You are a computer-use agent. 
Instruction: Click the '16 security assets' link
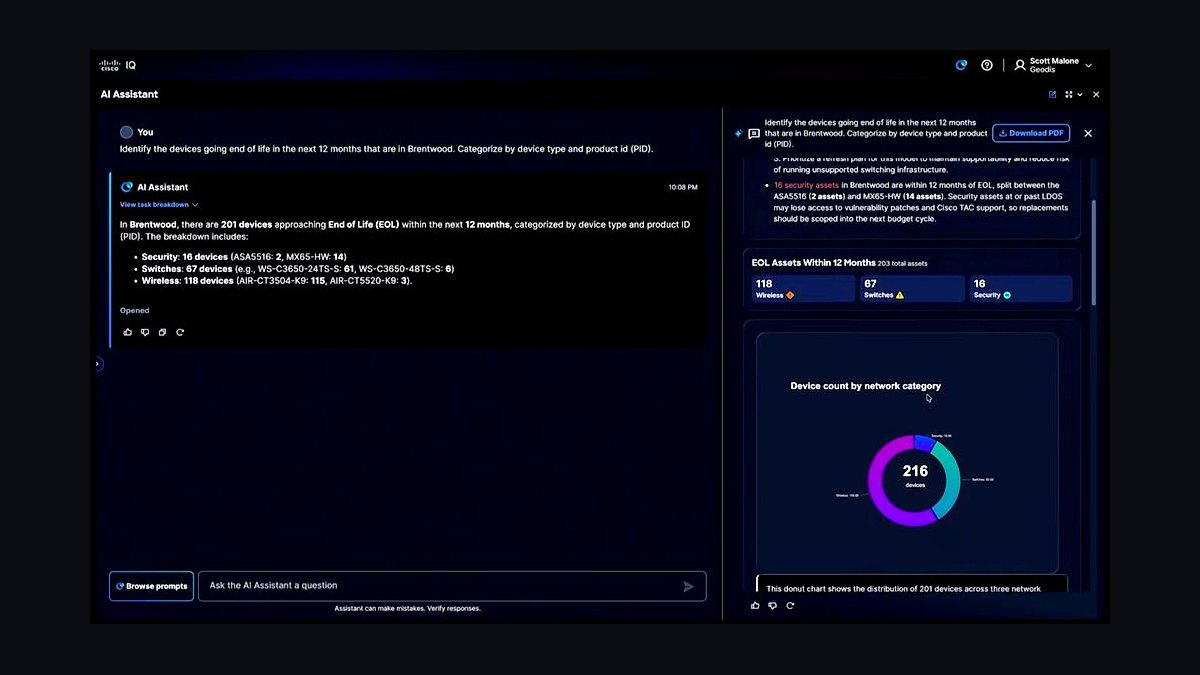tap(806, 185)
